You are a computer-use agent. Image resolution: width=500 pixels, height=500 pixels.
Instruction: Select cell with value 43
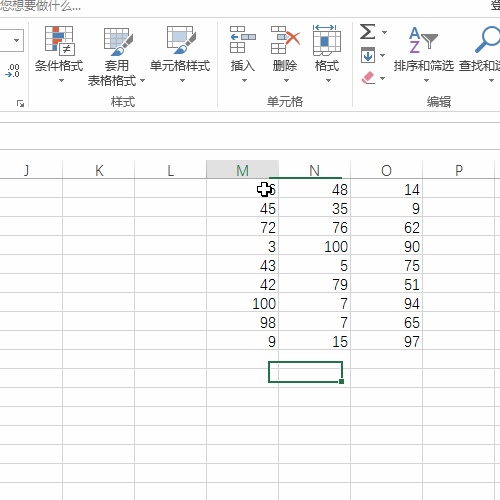click(x=242, y=265)
